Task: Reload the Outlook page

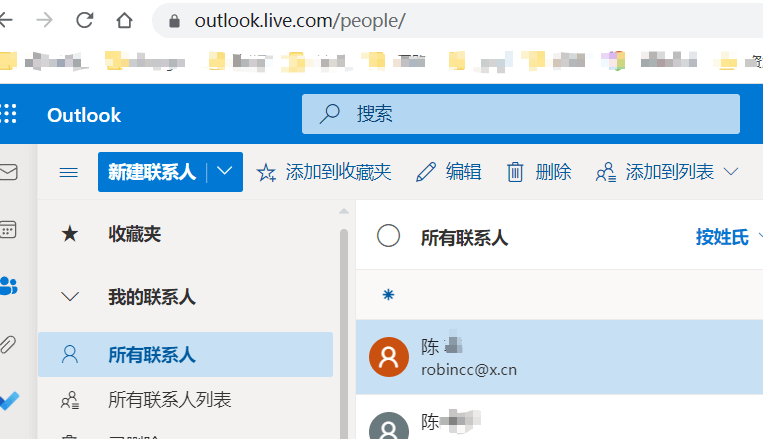Action: coord(84,20)
